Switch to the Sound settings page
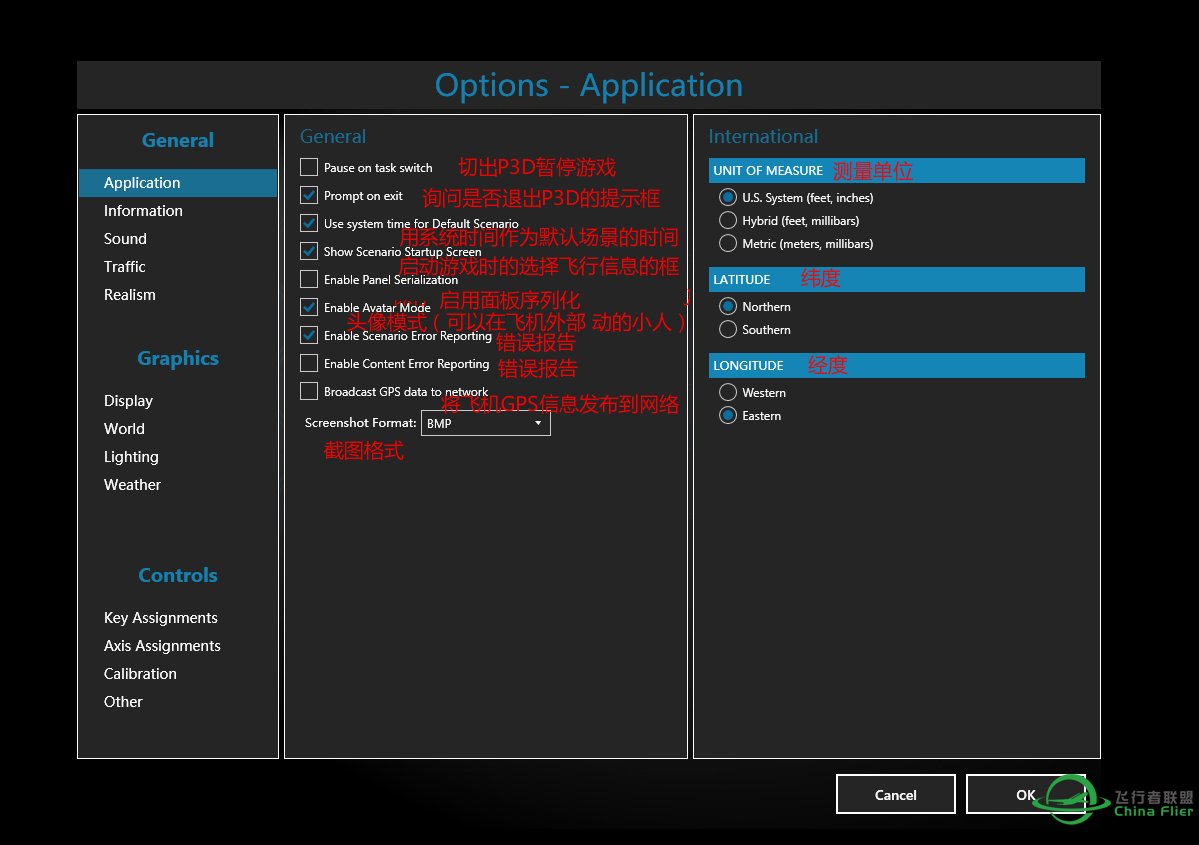This screenshot has height=845, width=1199. (x=125, y=238)
